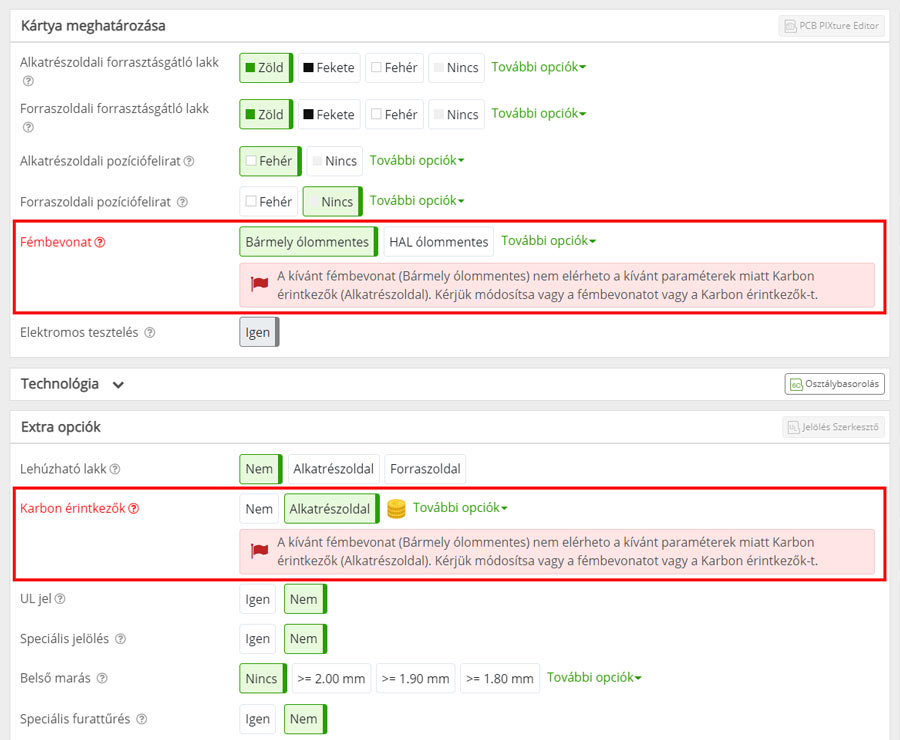Pick Fekete for Alkatrészoldali forrasztásgátló lakk
This screenshot has height=740, width=900.
pos(328,68)
